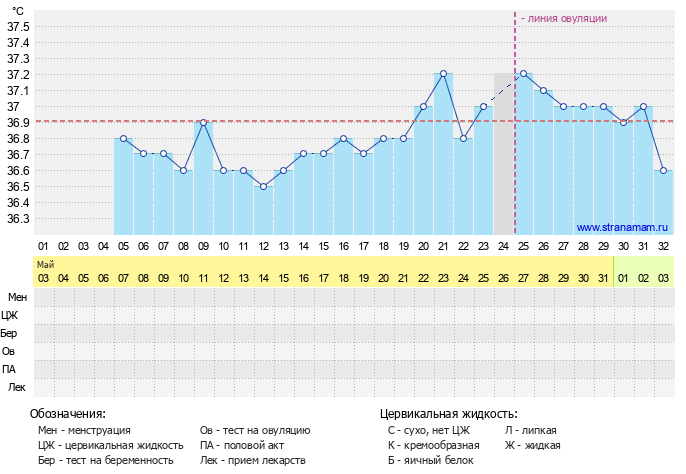
Task: Select the first data point on day 05
Action: tap(123, 139)
